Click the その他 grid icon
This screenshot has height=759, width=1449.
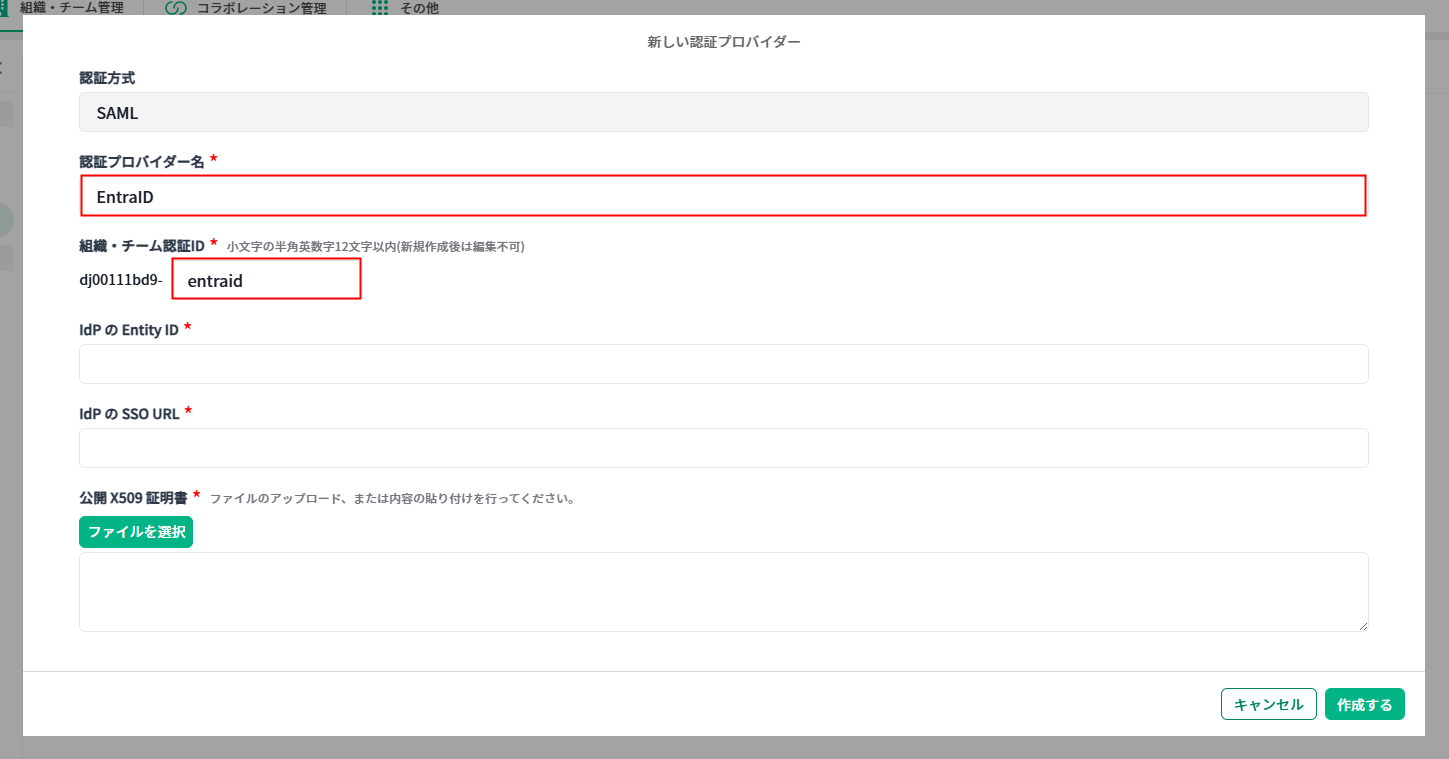(x=380, y=8)
